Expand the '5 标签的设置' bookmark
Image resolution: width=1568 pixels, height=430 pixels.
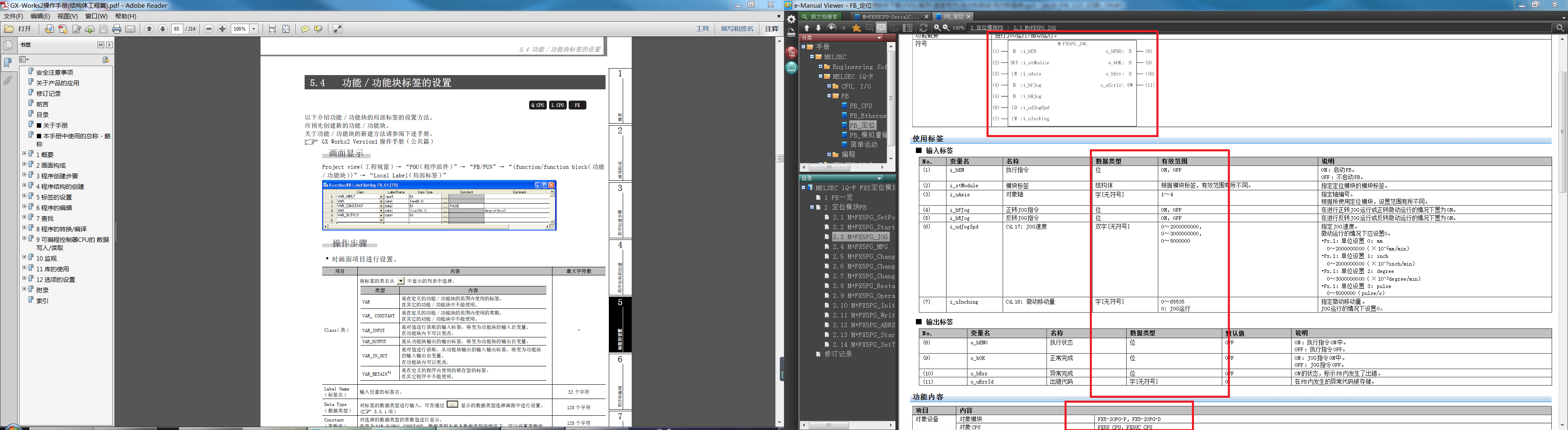pos(24,197)
